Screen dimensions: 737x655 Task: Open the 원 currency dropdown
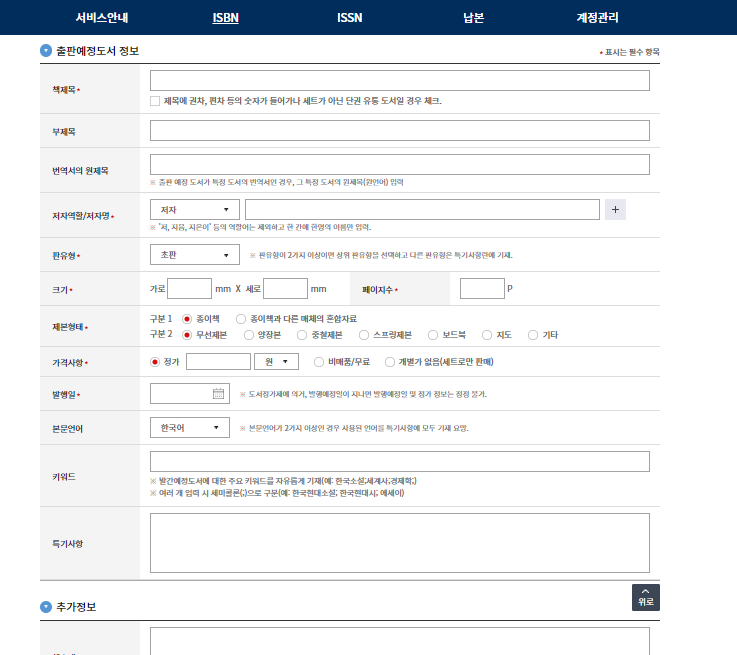(x=276, y=362)
